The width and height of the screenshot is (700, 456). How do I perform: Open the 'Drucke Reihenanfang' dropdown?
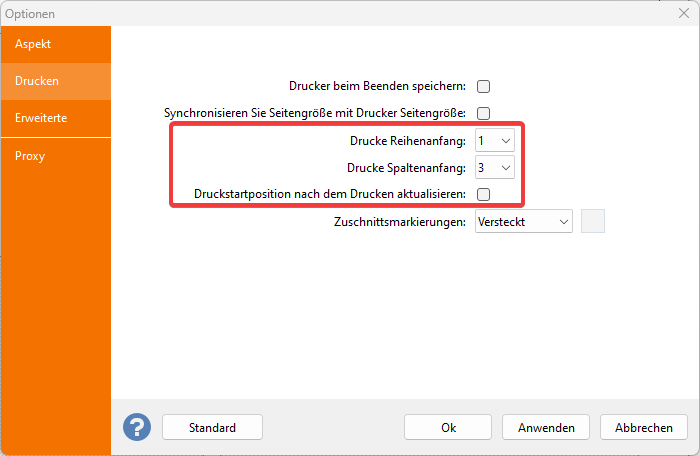tap(495, 141)
